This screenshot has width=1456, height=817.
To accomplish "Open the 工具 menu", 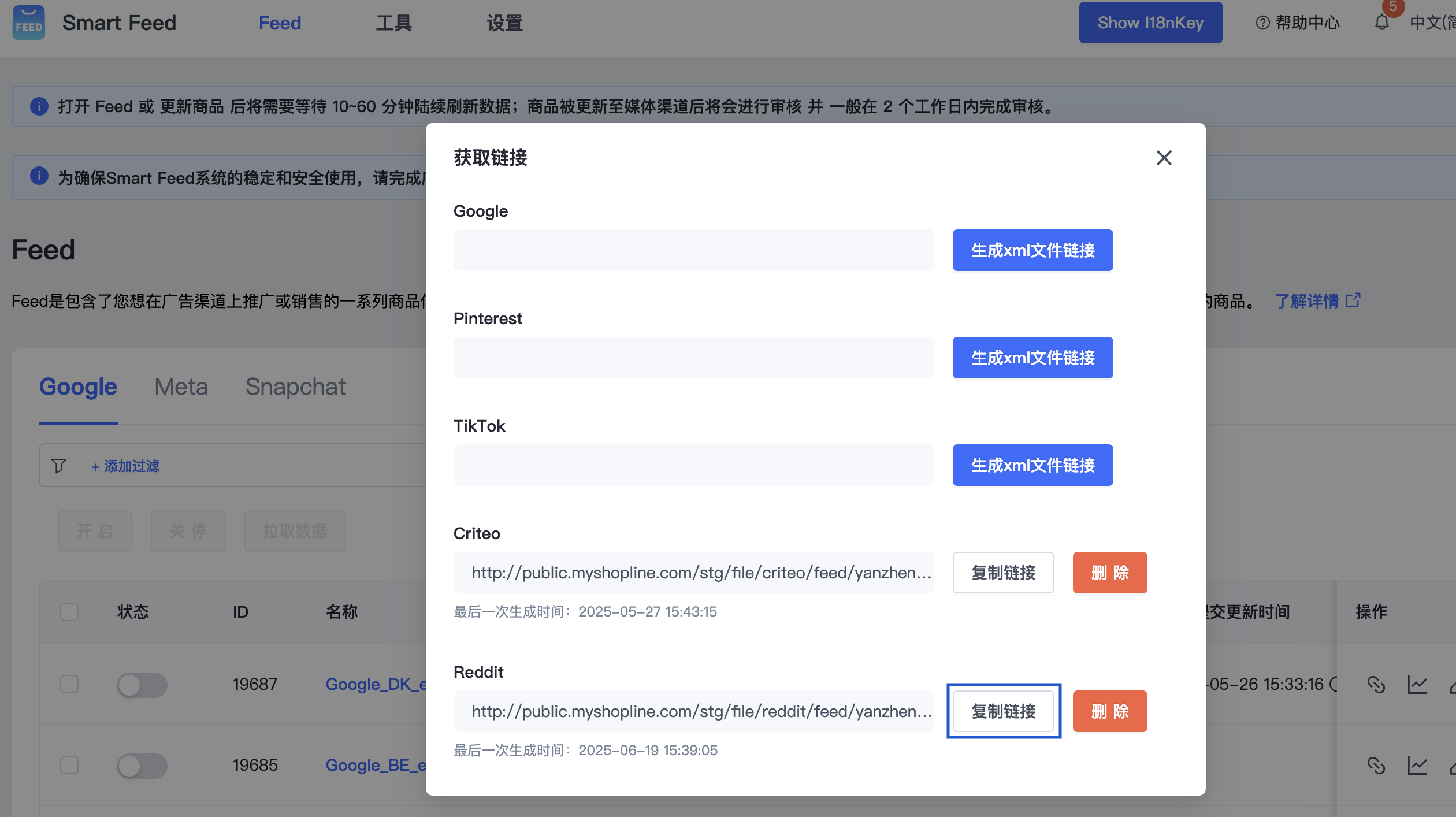I will 393,23.
